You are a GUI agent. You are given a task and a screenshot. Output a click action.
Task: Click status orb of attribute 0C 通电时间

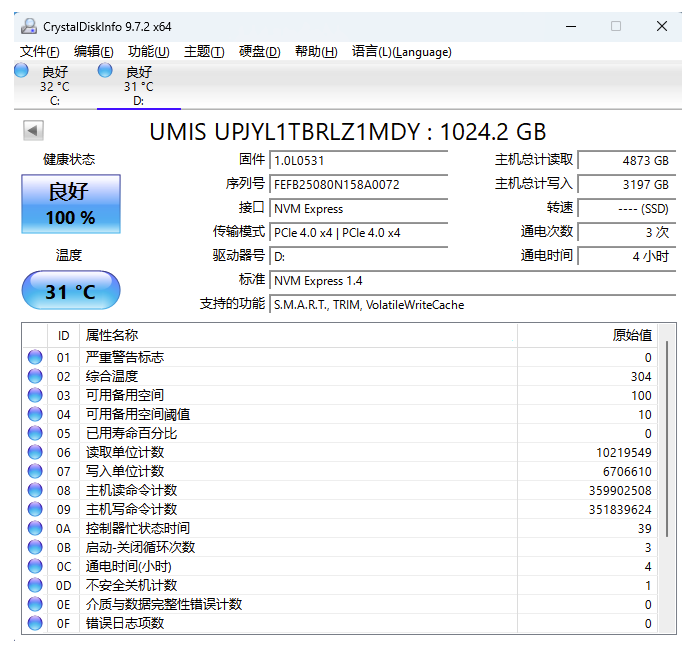(35, 566)
